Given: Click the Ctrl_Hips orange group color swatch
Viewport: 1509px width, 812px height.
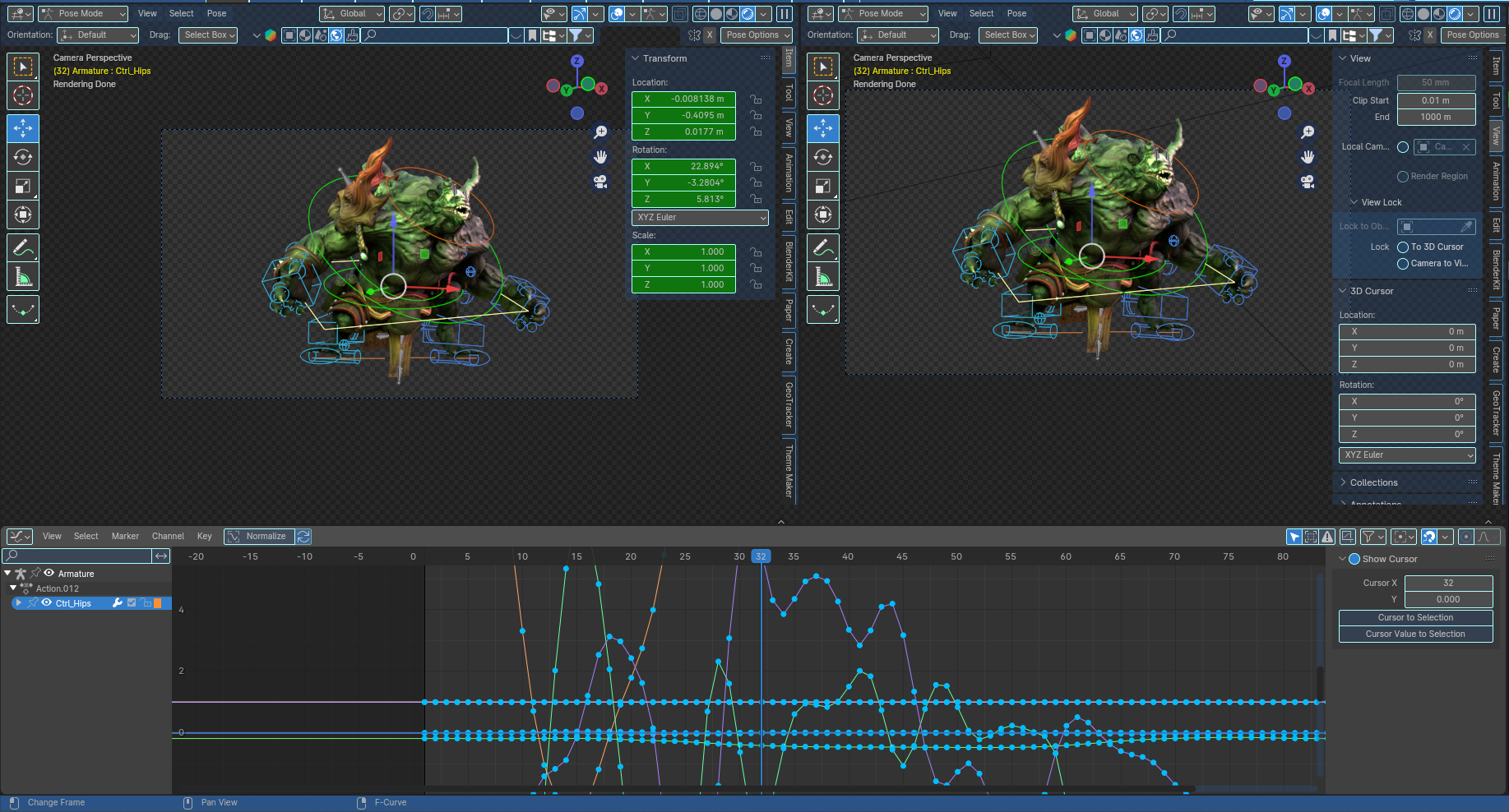Looking at the screenshot, I should click(158, 603).
